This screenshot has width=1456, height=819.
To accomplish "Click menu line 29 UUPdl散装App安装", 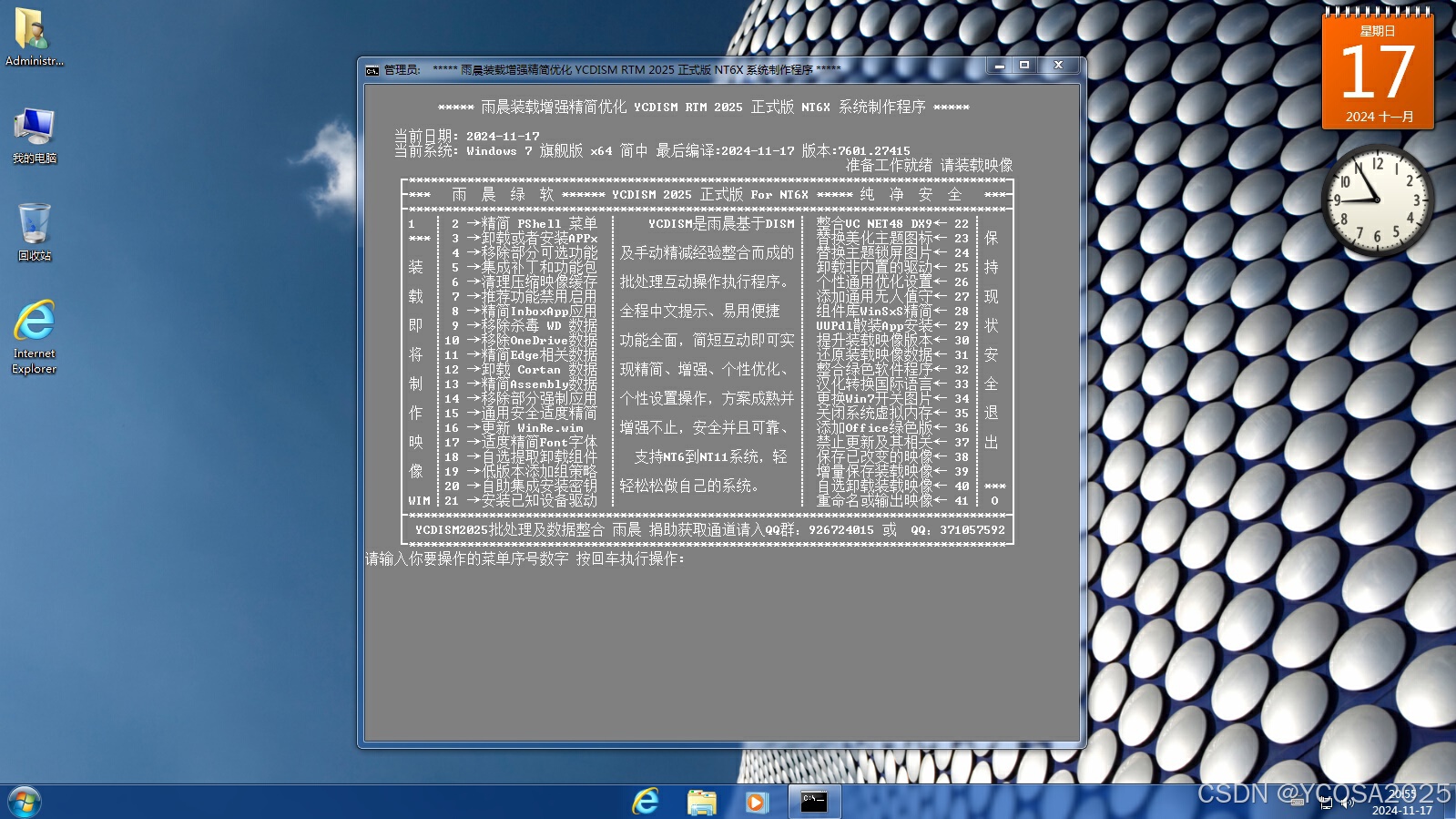I will pyautogui.click(x=892, y=325).
